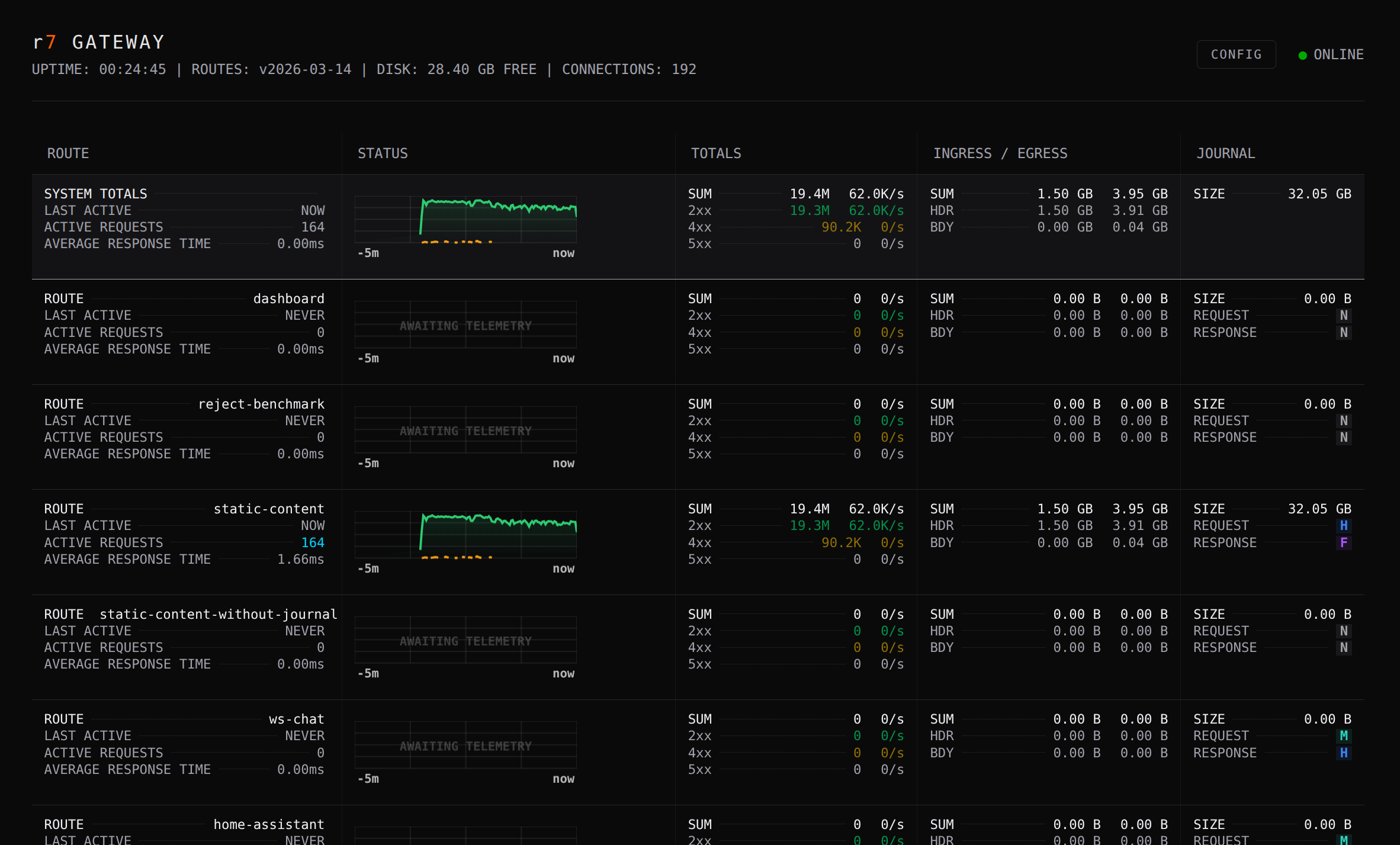Click 0.04 GB egress BDY for static-content
The width and height of the screenshot is (1400, 845).
coord(1140,543)
